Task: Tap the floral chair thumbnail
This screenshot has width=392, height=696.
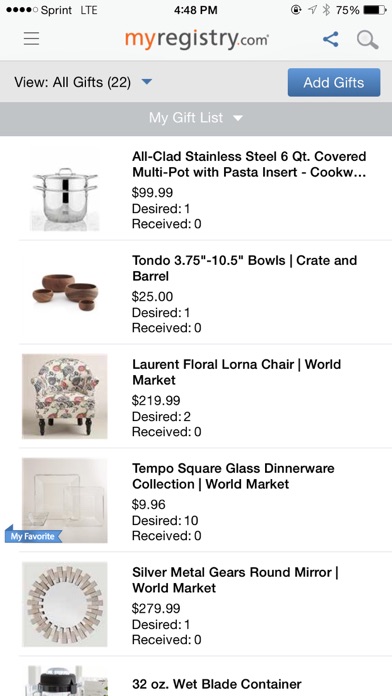Action: point(65,396)
